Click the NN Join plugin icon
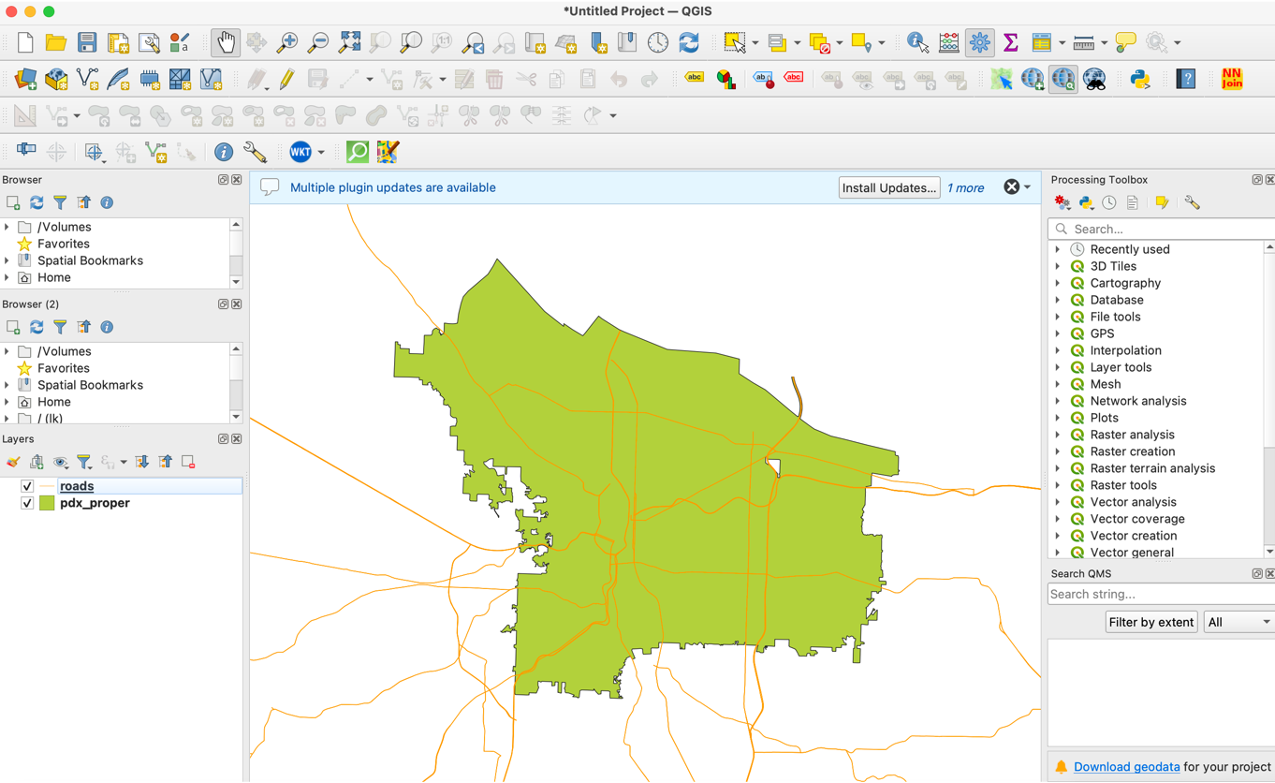1275x783 pixels. [1232, 79]
